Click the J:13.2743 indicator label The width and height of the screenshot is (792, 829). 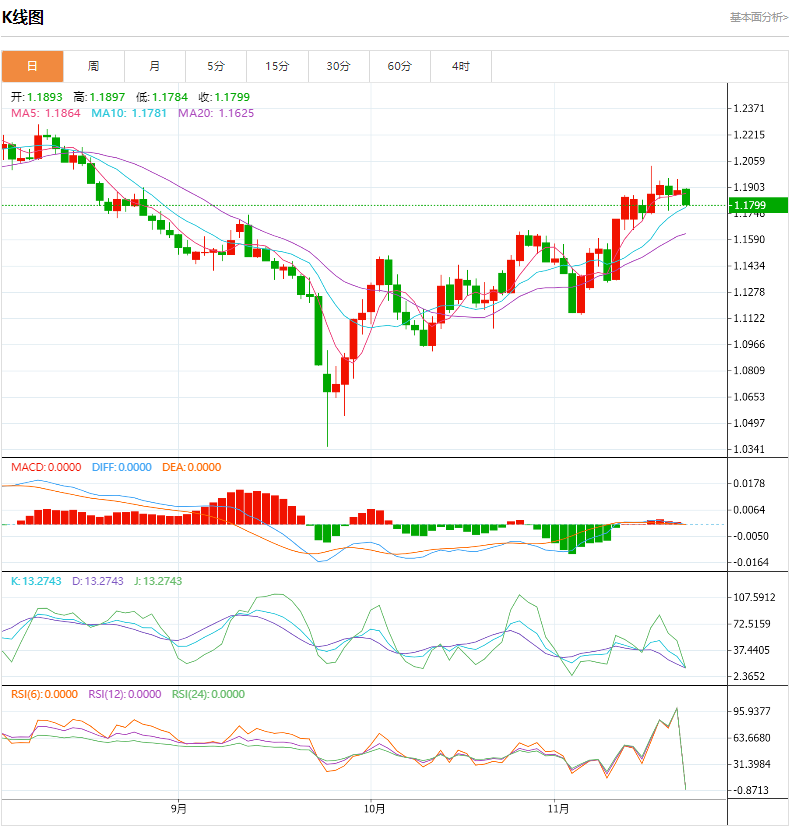(x=158, y=581)
